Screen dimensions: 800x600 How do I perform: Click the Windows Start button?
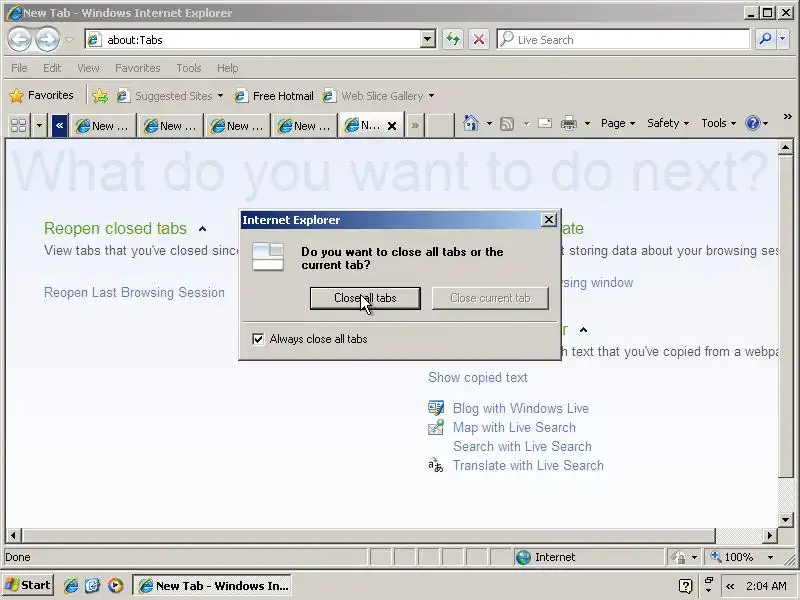28,585
